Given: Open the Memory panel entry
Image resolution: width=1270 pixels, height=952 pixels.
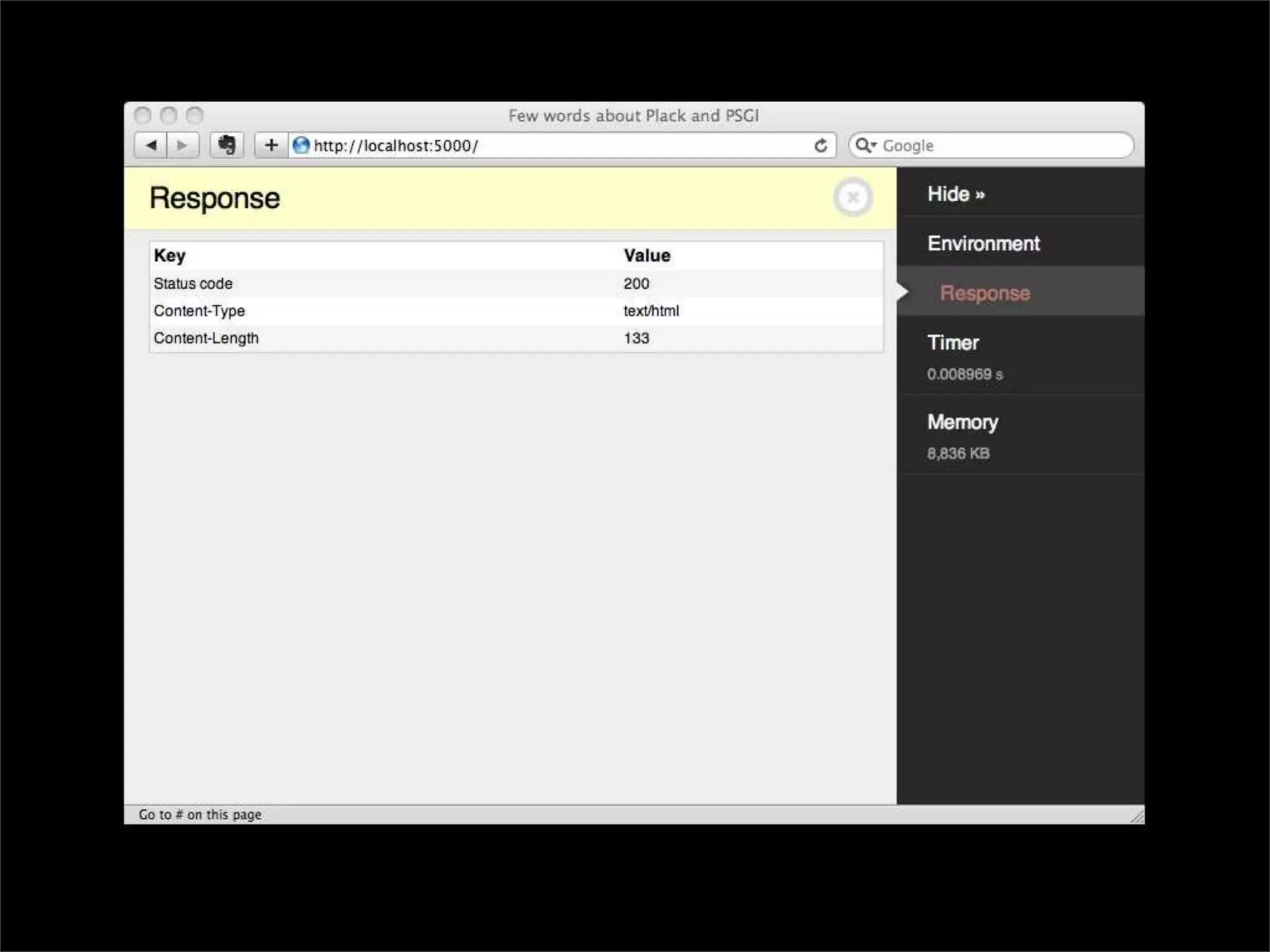Looking at the screenshot, I should (962, 422).
